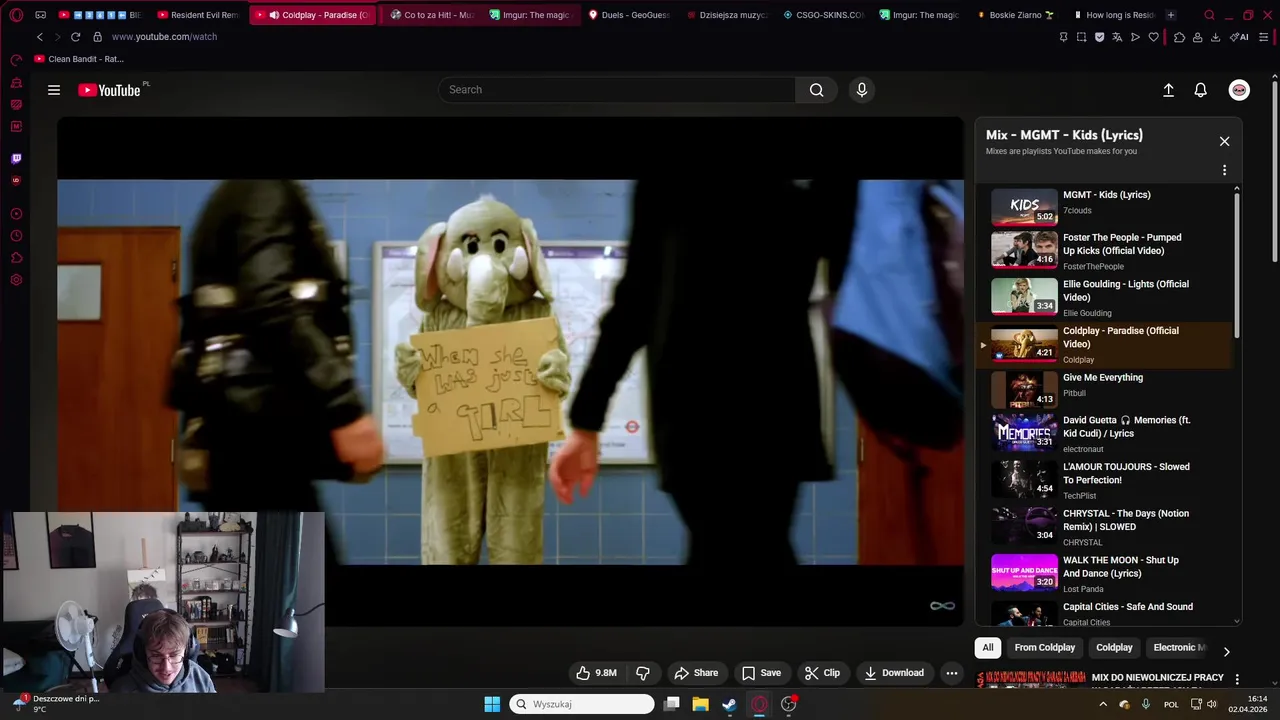Screen dimensions: 1280x720
Task: Go to the YouTube home logo
Action: click(x=110, y=90)
